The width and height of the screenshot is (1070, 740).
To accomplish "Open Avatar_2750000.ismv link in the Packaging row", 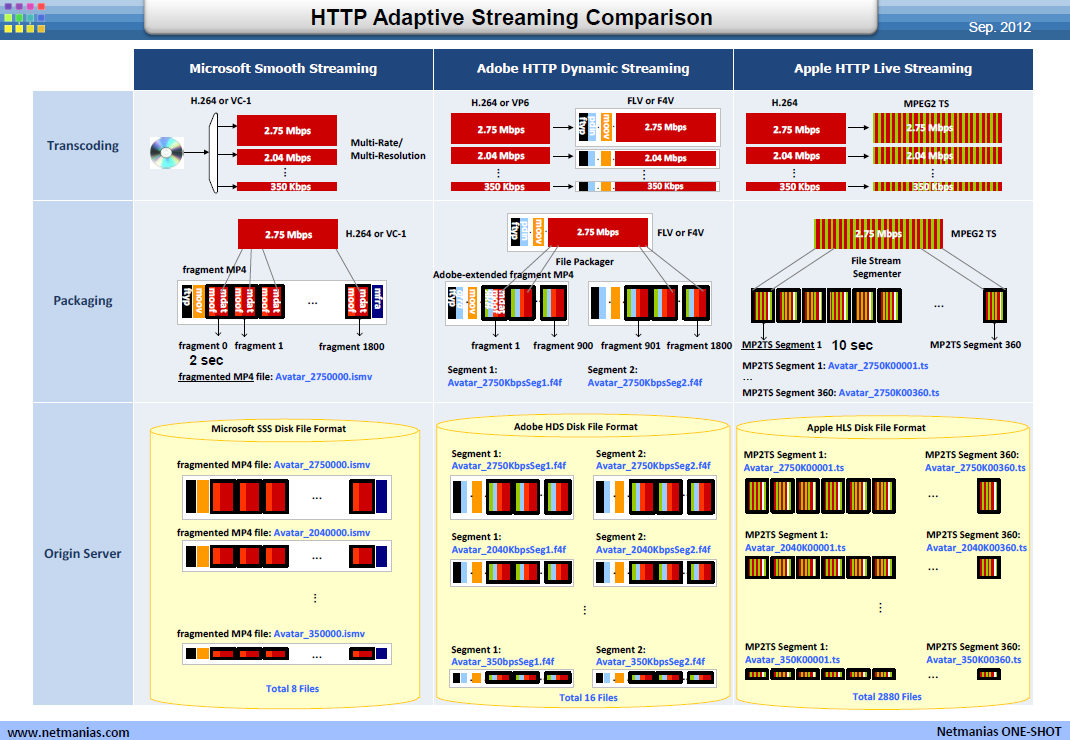I will click(323, 377).
